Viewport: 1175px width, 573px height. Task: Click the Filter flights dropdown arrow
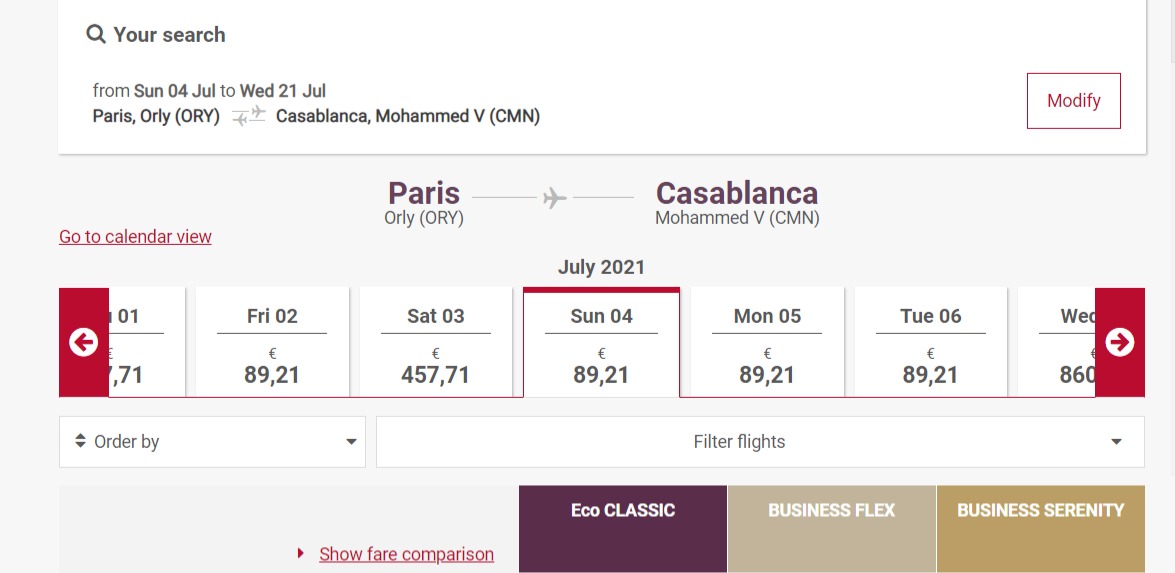point(1117,442)
